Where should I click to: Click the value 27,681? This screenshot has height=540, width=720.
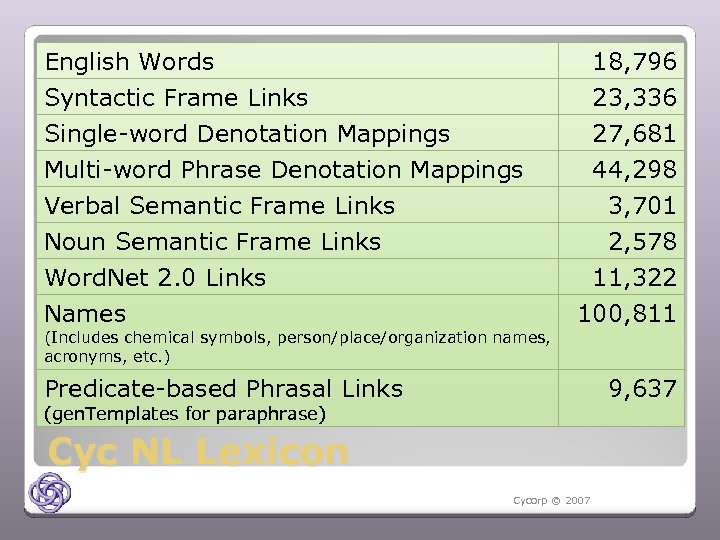point(635,134)
